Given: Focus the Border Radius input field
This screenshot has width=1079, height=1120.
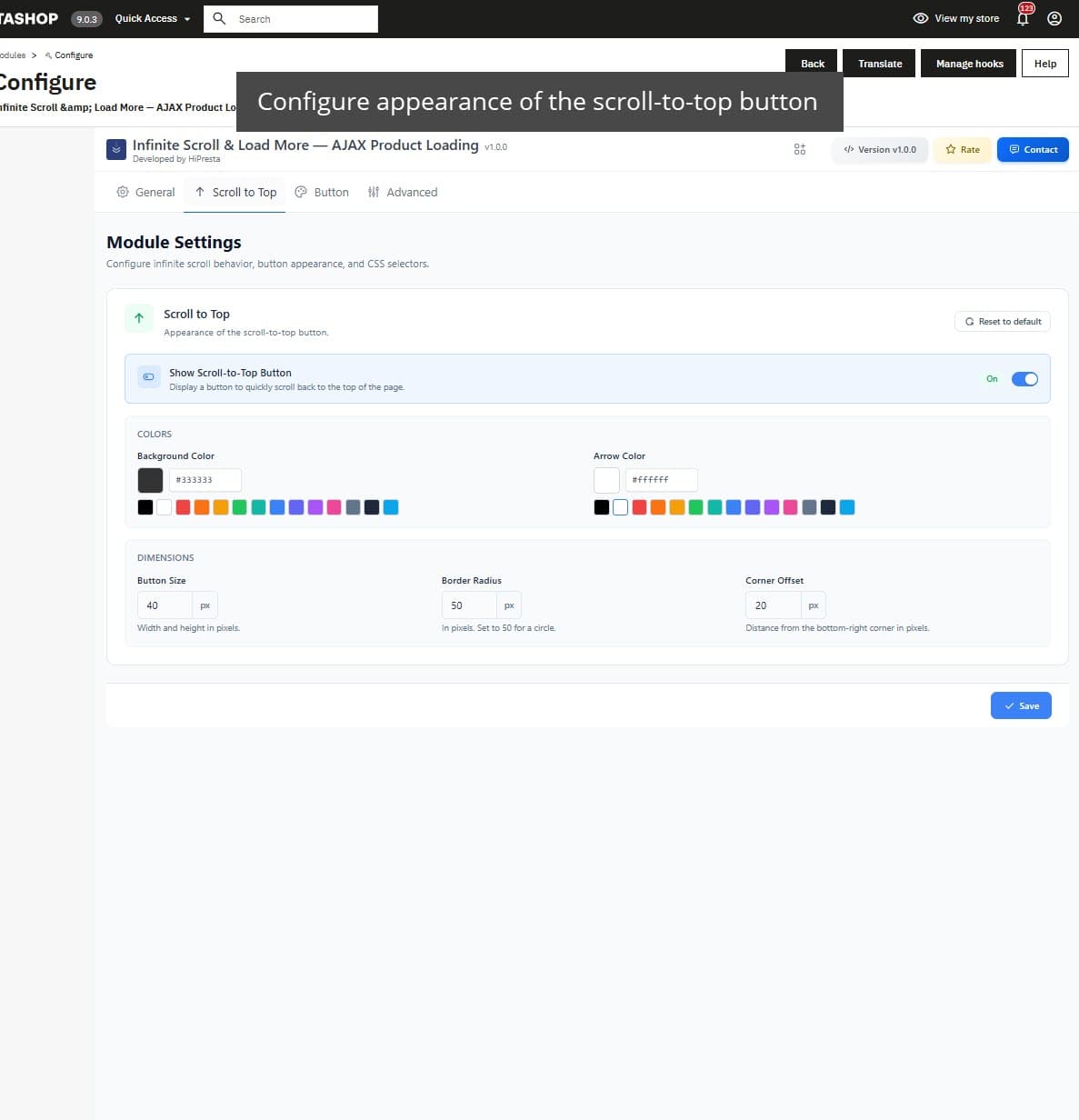Looking at the screenshot, I should pos(469,605).
